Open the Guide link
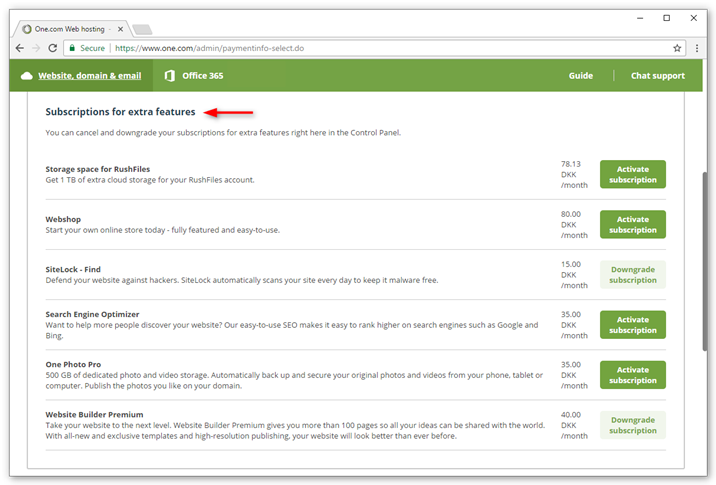 tap(581, 76)
